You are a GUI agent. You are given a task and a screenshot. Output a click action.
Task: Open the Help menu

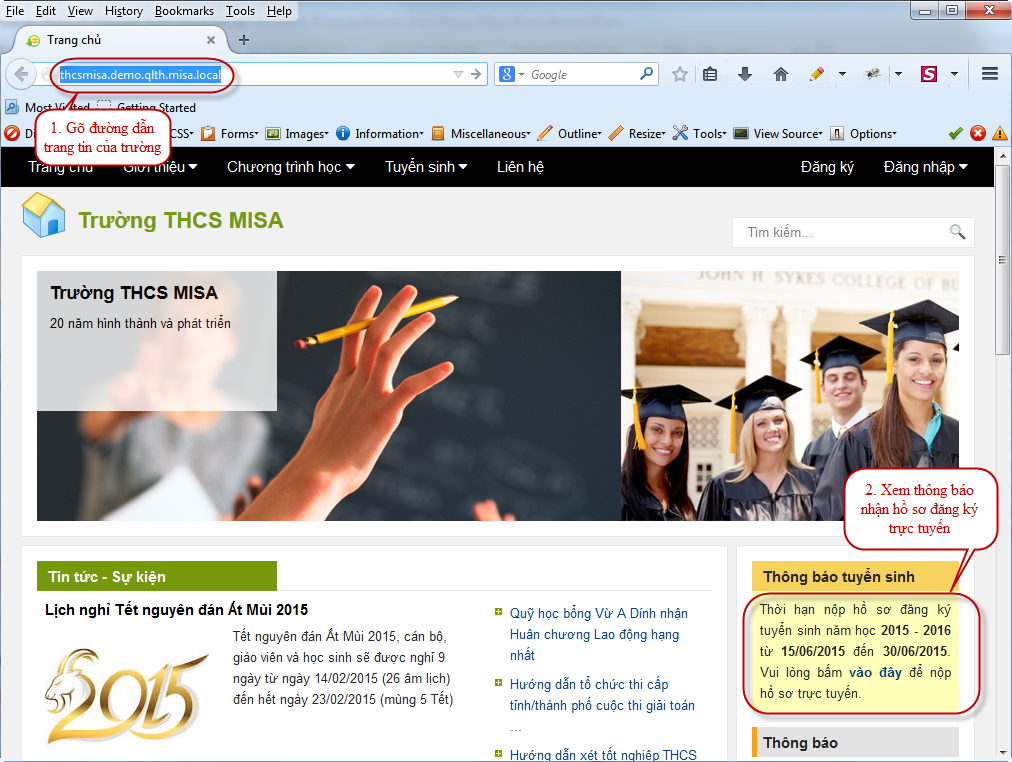click(x=279, y=11)
